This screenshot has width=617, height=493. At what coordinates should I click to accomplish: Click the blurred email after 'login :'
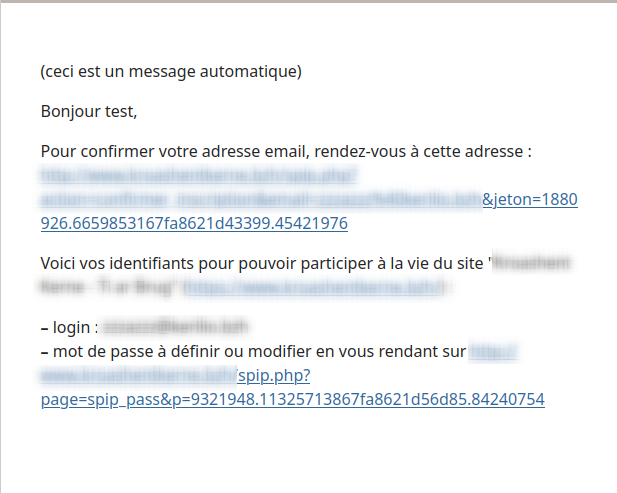point(174,327)
